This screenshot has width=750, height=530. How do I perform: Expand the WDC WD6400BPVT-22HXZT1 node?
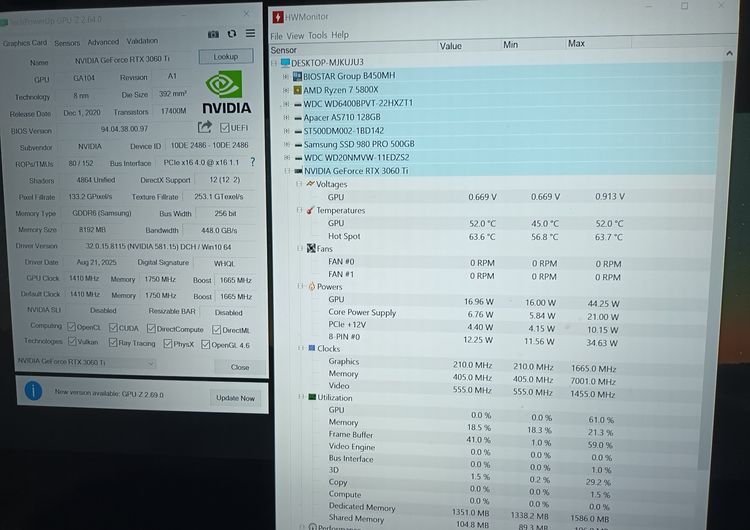coord(286,104)
